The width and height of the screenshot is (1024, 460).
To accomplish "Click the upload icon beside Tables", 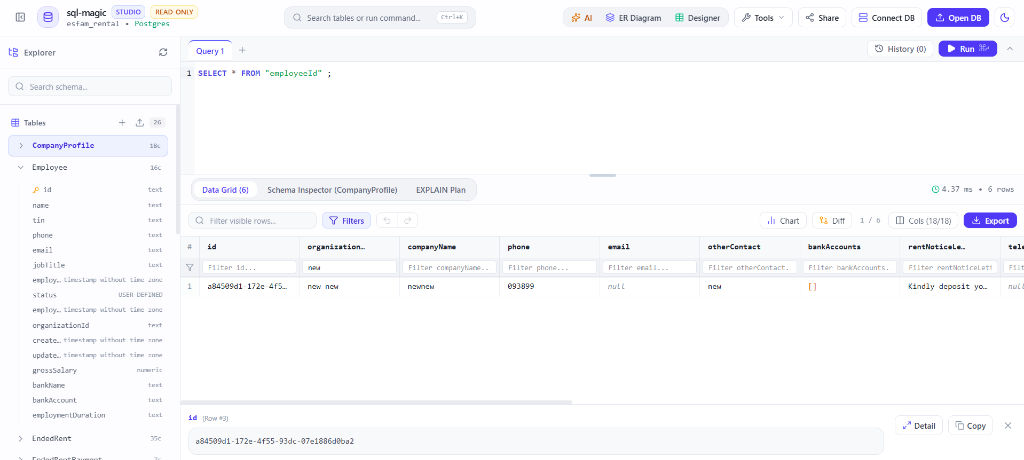I will pyautogui.click(x=139, y=122).
